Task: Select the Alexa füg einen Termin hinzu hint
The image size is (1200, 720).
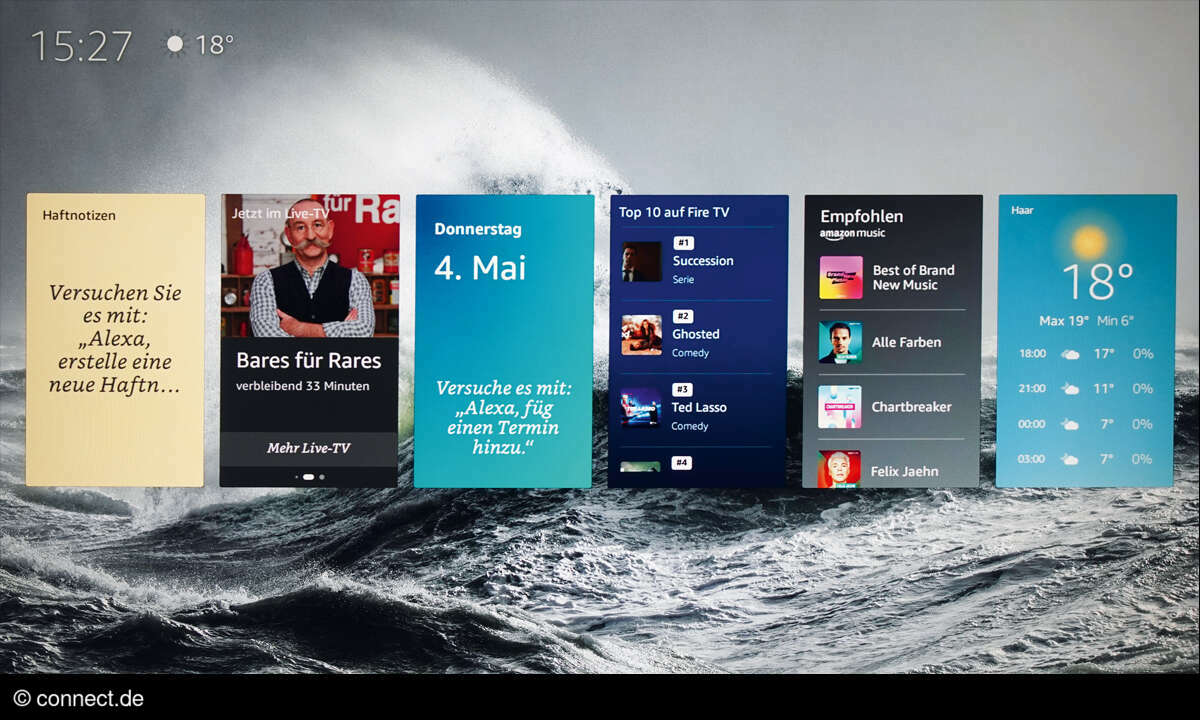Action: pos(504,417)
